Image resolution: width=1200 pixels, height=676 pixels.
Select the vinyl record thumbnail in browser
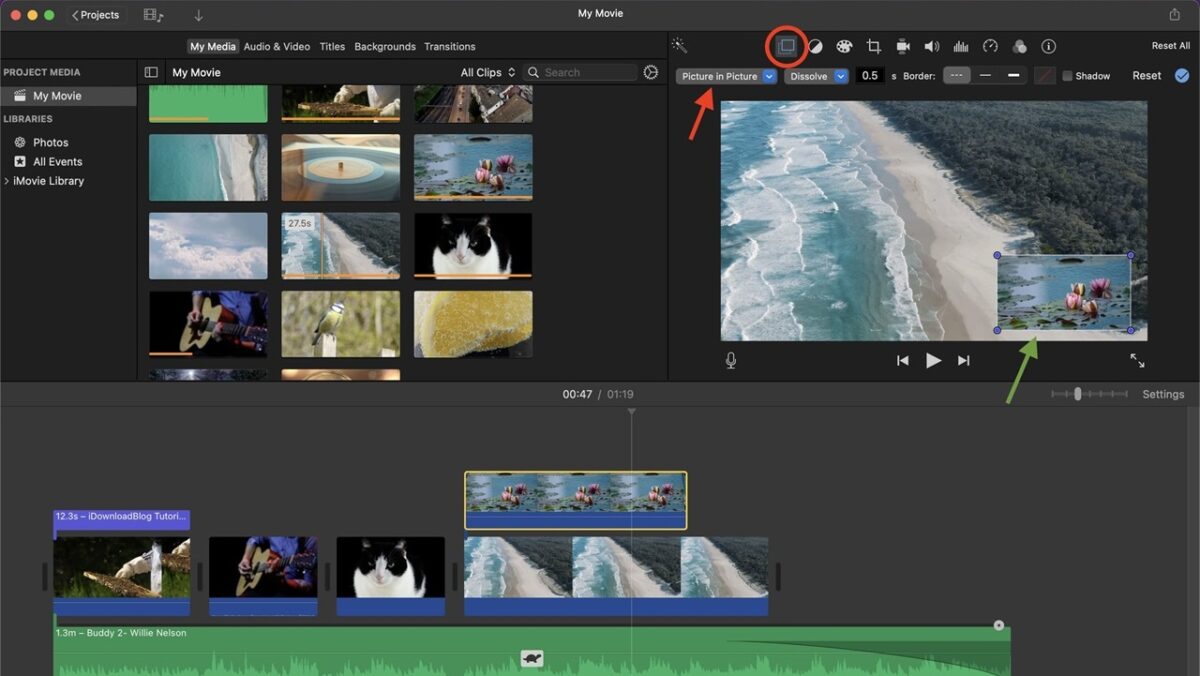pyautogui.click(x=341, y=168)
